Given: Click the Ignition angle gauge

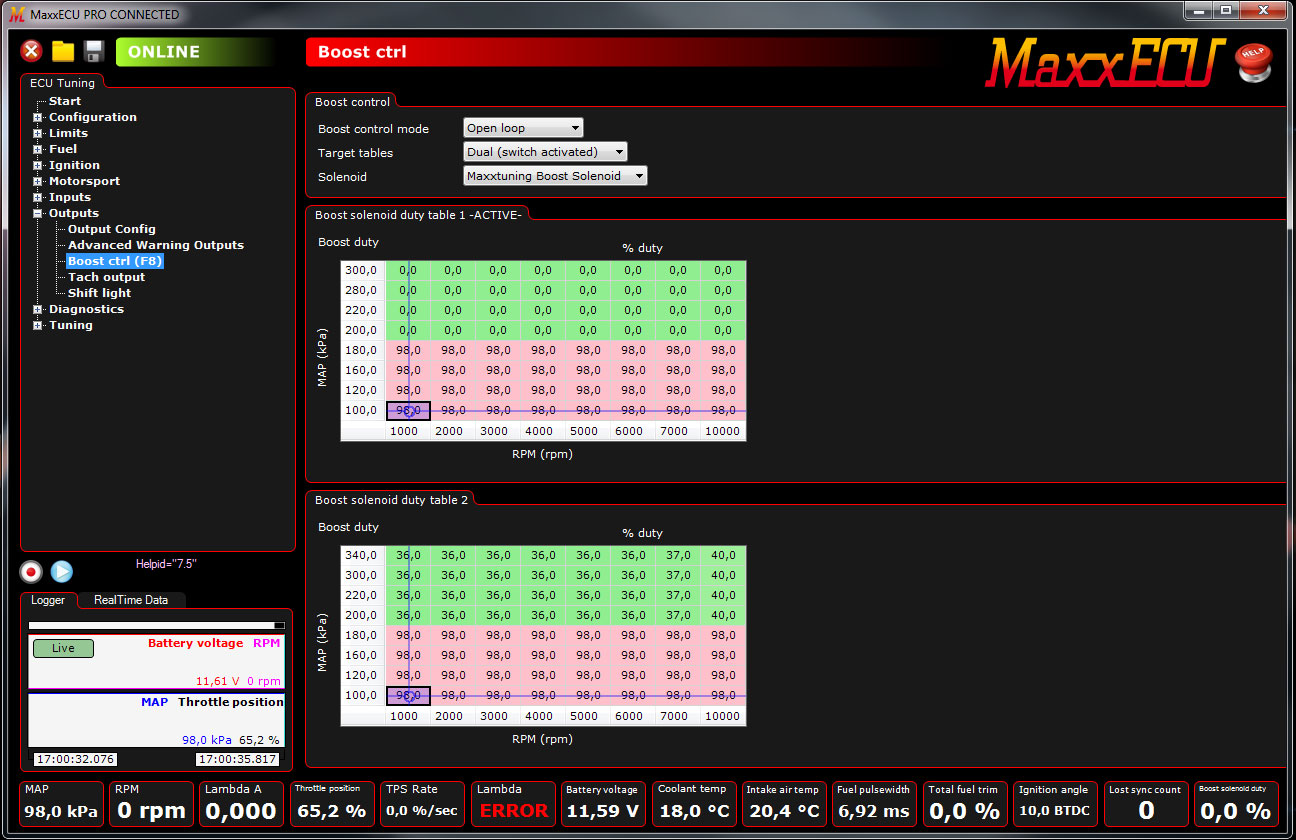Looking at the screenshot, I should coord(1054,804).
